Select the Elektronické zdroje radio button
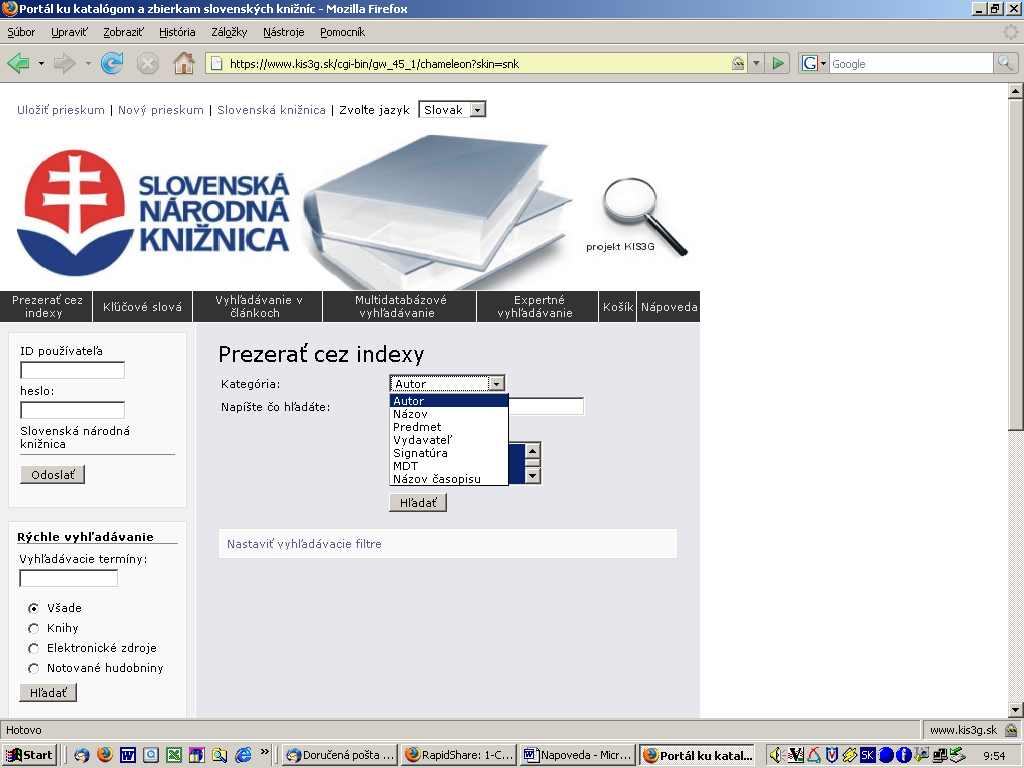 34,648
